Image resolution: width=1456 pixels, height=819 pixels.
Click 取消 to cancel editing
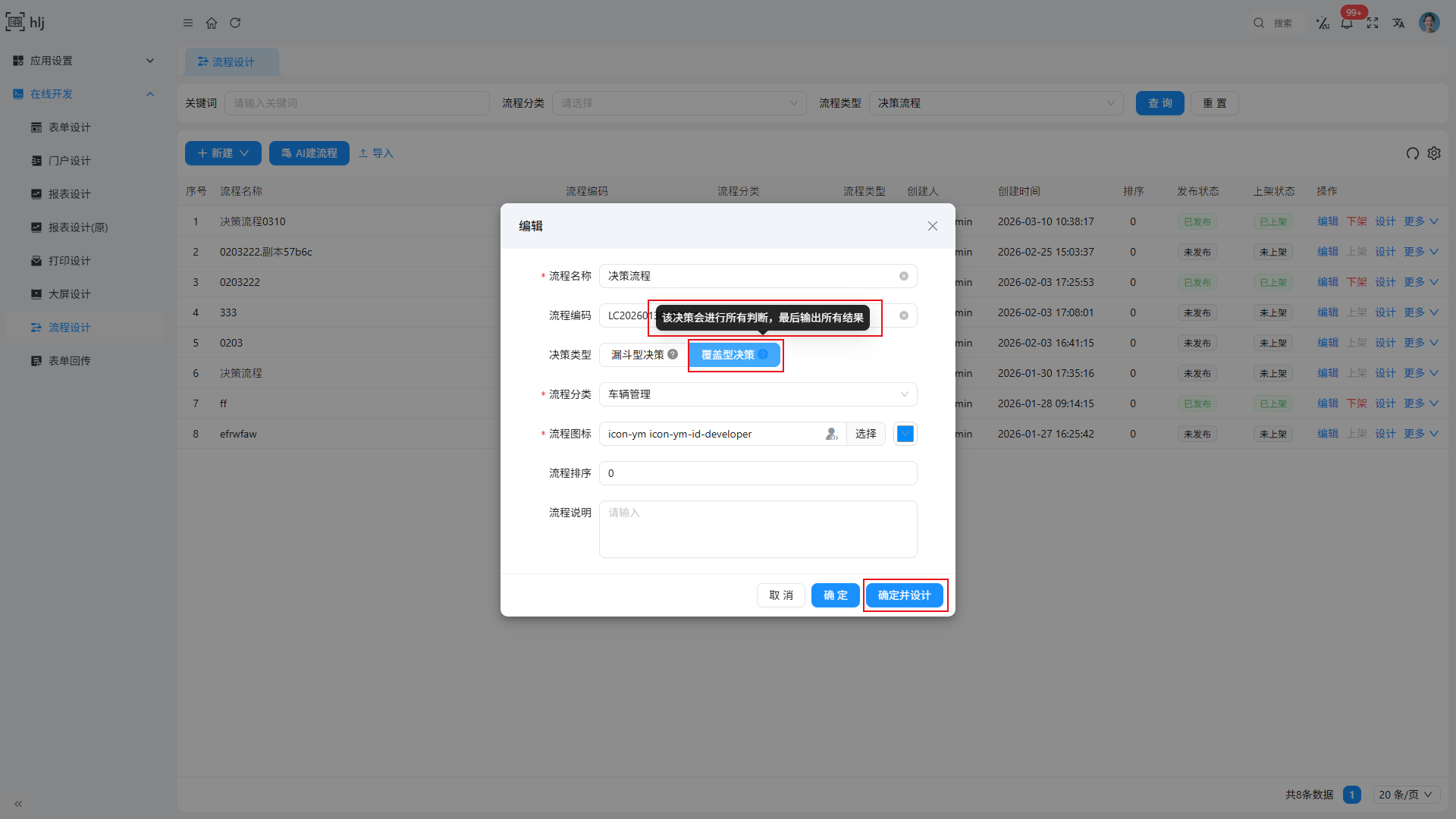(x=780, y=595)
